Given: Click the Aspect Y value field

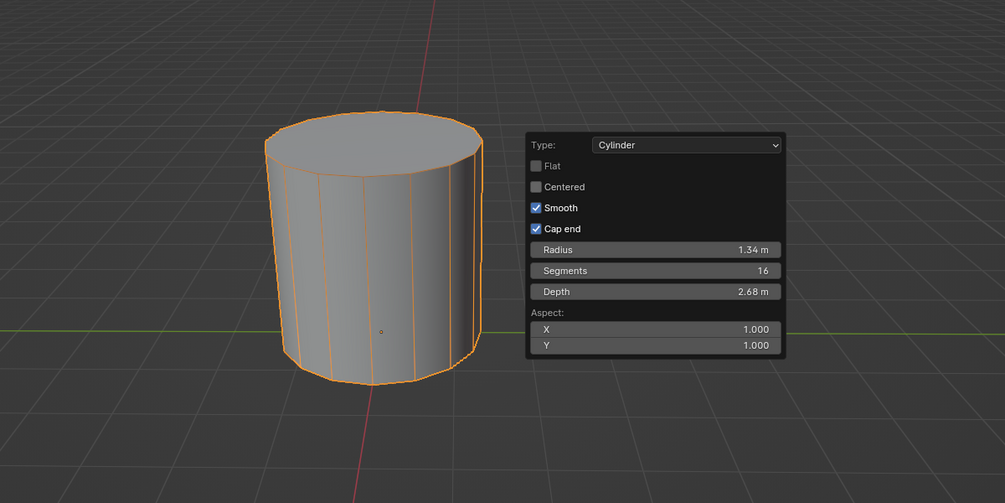Looking at the screenshot, I should tap(656, 345).
